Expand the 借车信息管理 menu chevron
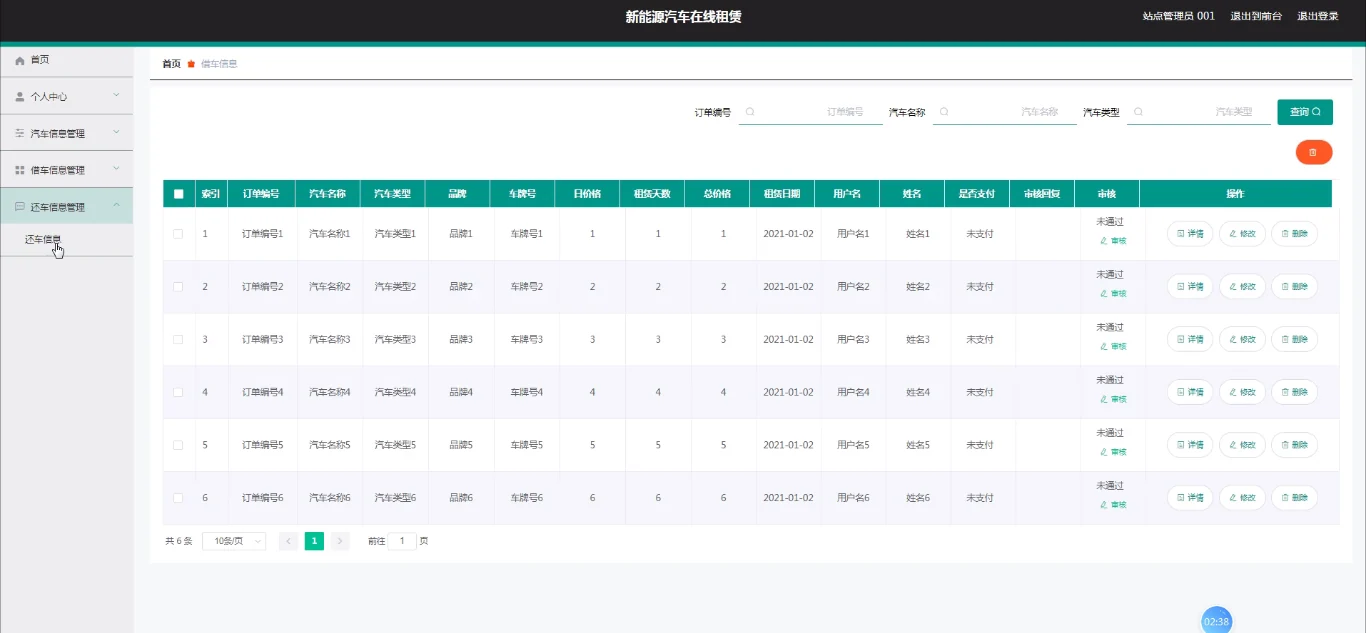Screen dimensions: 1366x633 click(116, 169)
